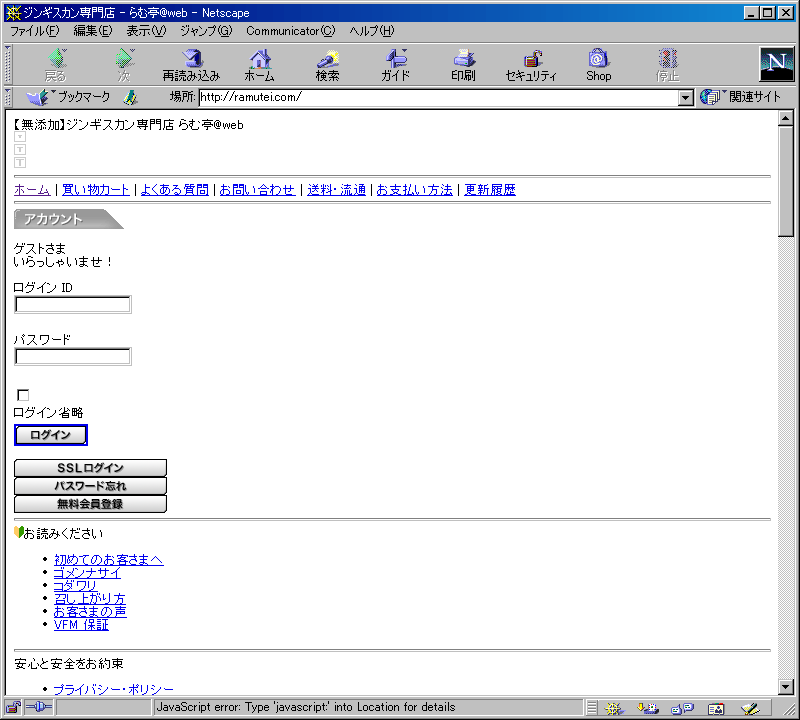Viewport: 800px width, 720px height.
Task: Click the Netscape N logo
Action: tap(777, 64)
